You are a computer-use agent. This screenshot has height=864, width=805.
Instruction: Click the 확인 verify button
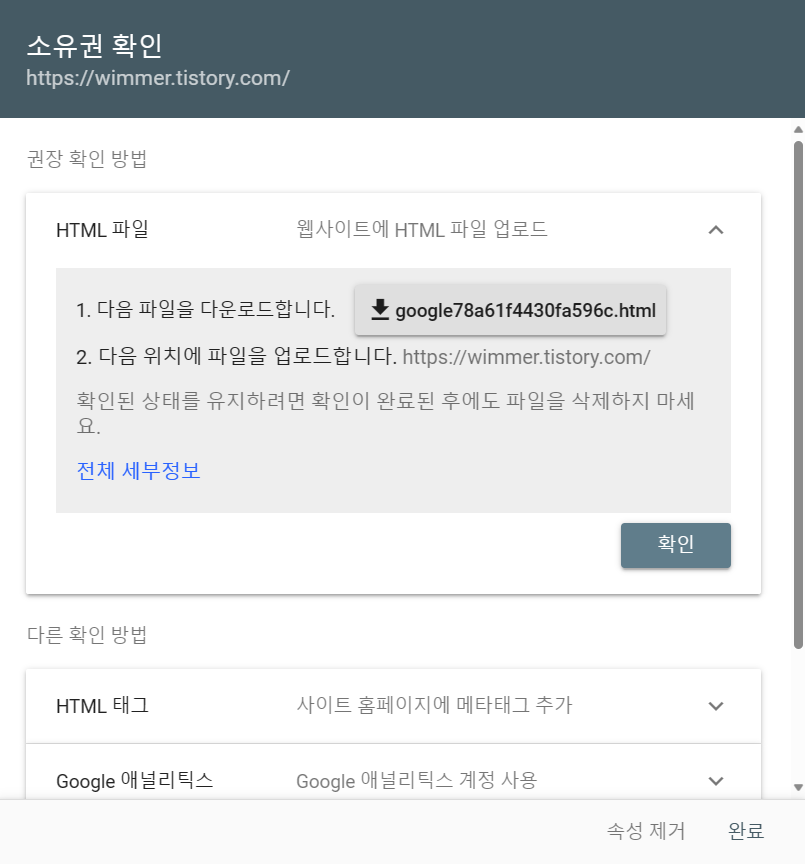point(676,545)
